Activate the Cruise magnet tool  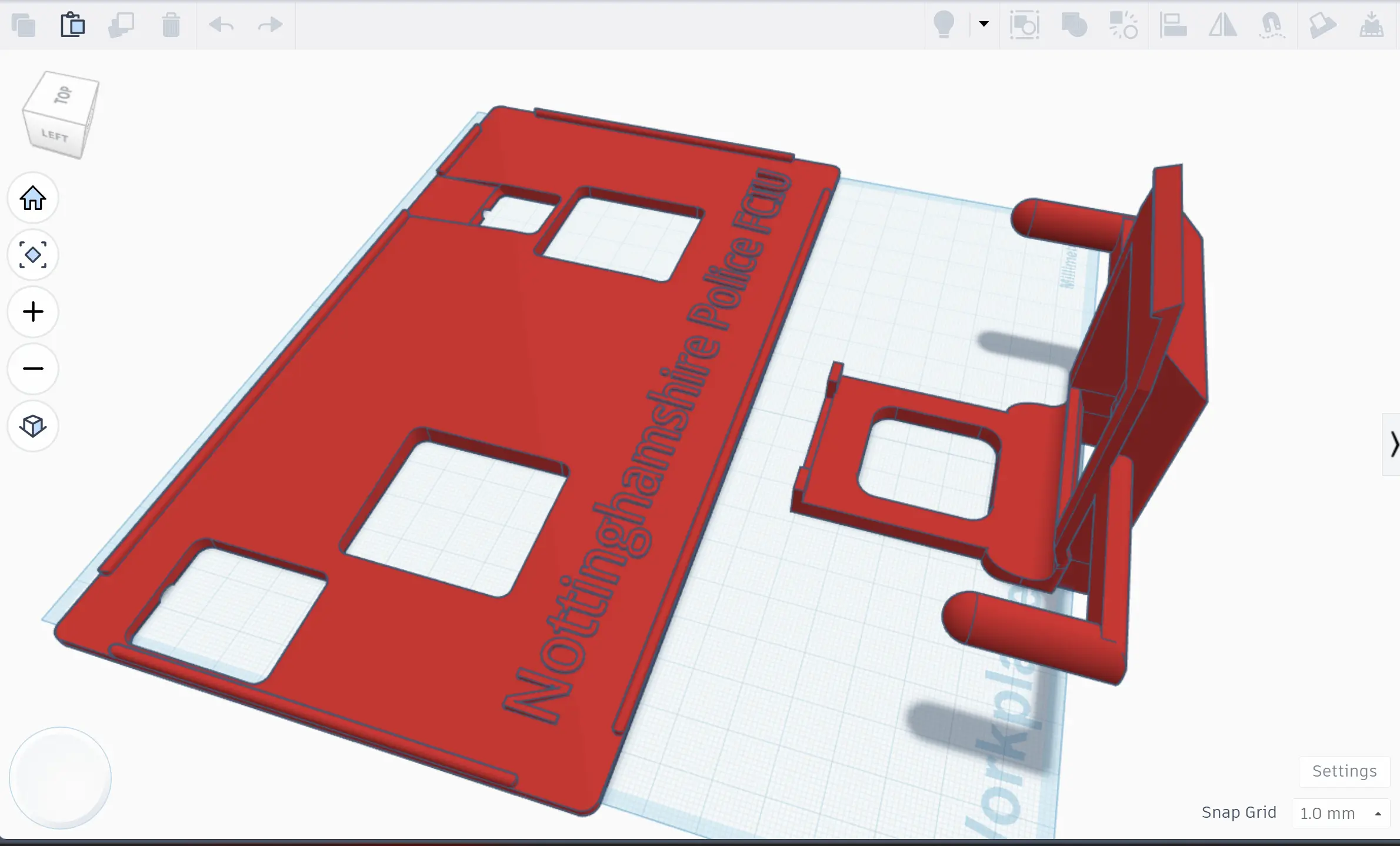point(1272,25)
